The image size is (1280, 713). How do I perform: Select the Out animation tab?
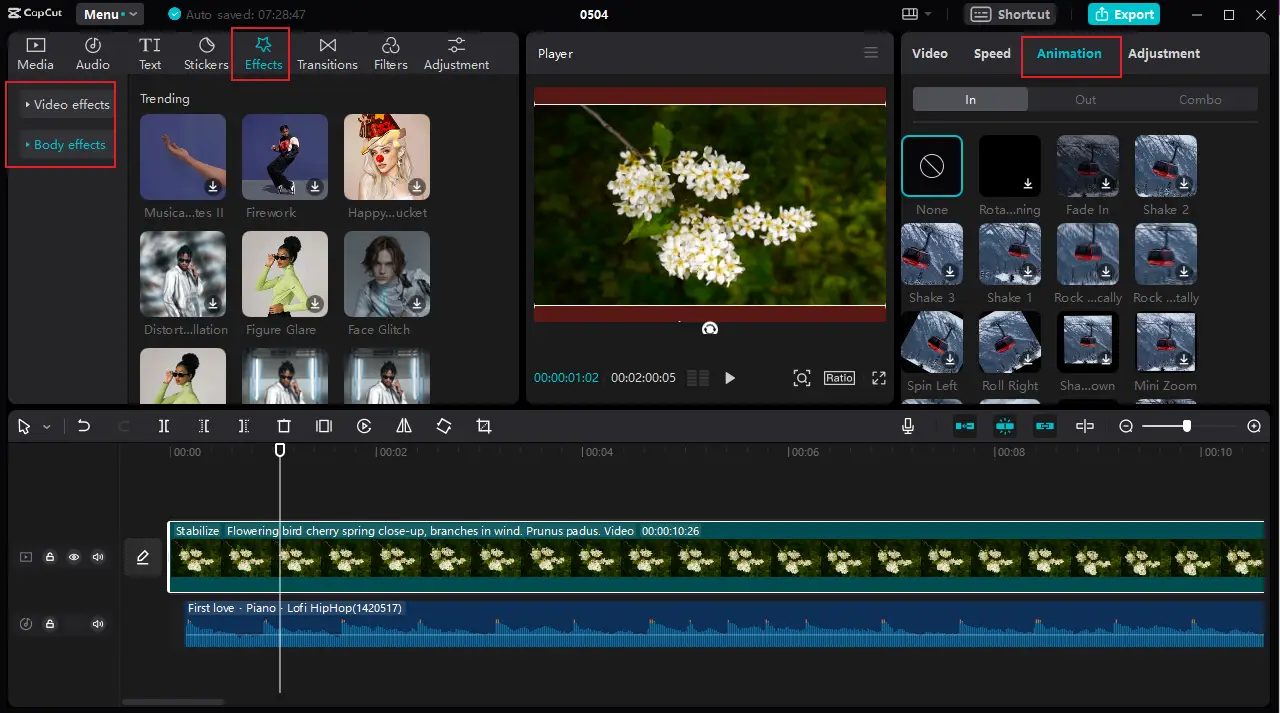tap(1085, 99)
